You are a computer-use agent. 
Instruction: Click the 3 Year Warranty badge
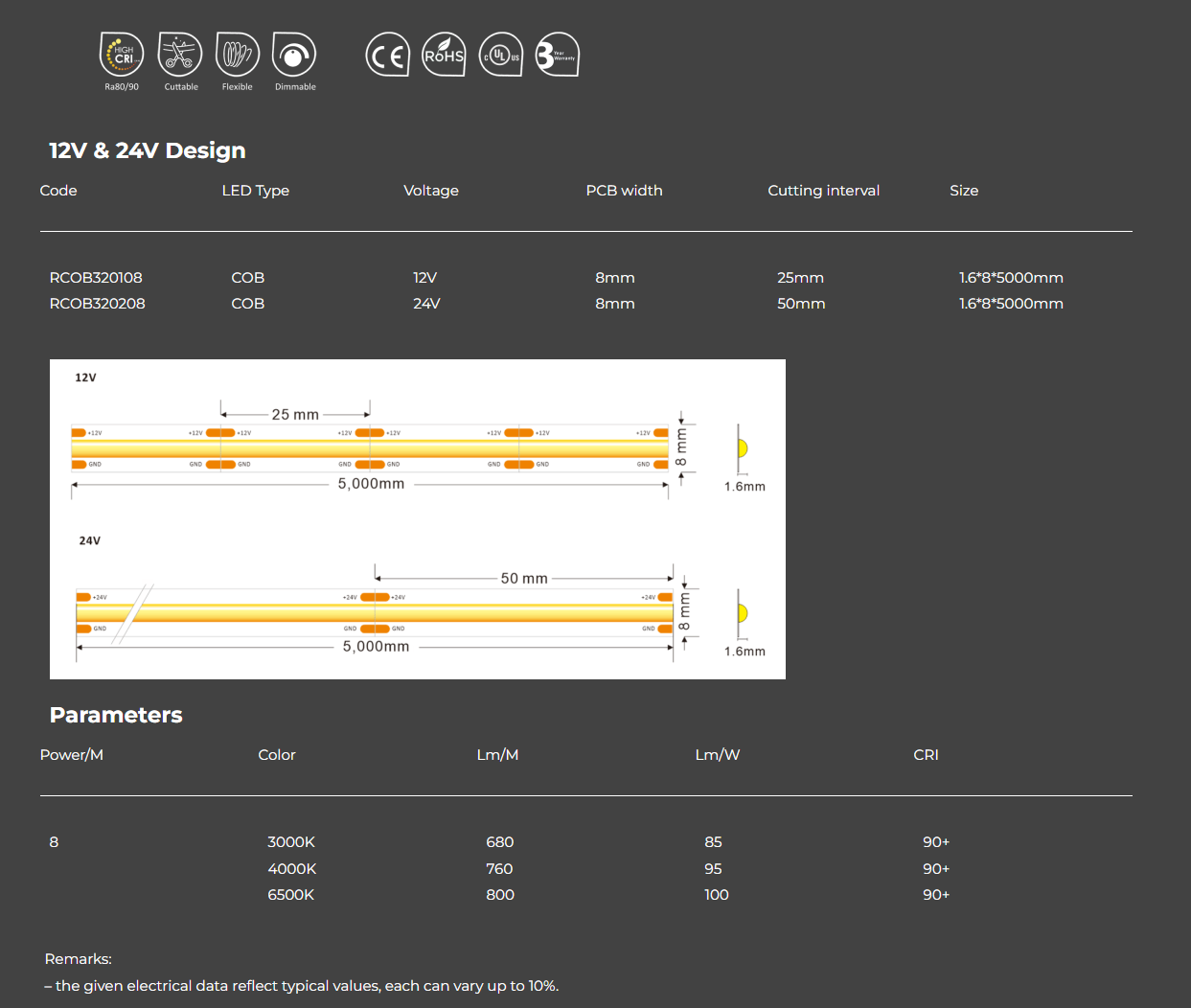557,56
